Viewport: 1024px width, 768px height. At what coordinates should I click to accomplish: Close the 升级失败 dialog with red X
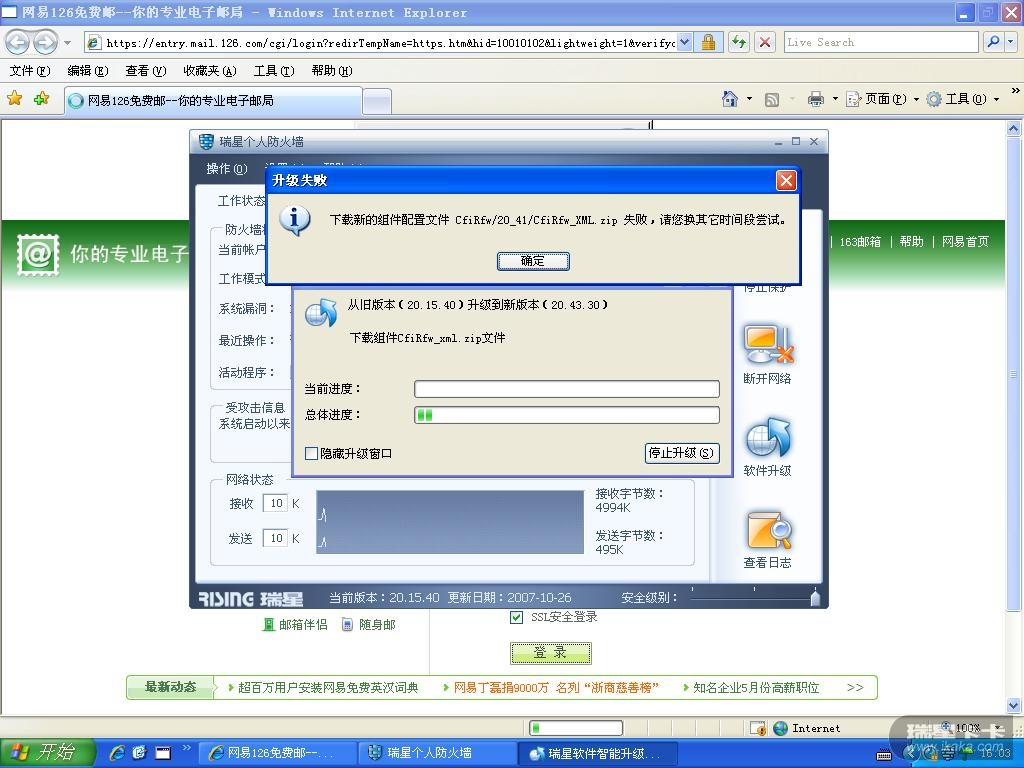tap(786, 180)
